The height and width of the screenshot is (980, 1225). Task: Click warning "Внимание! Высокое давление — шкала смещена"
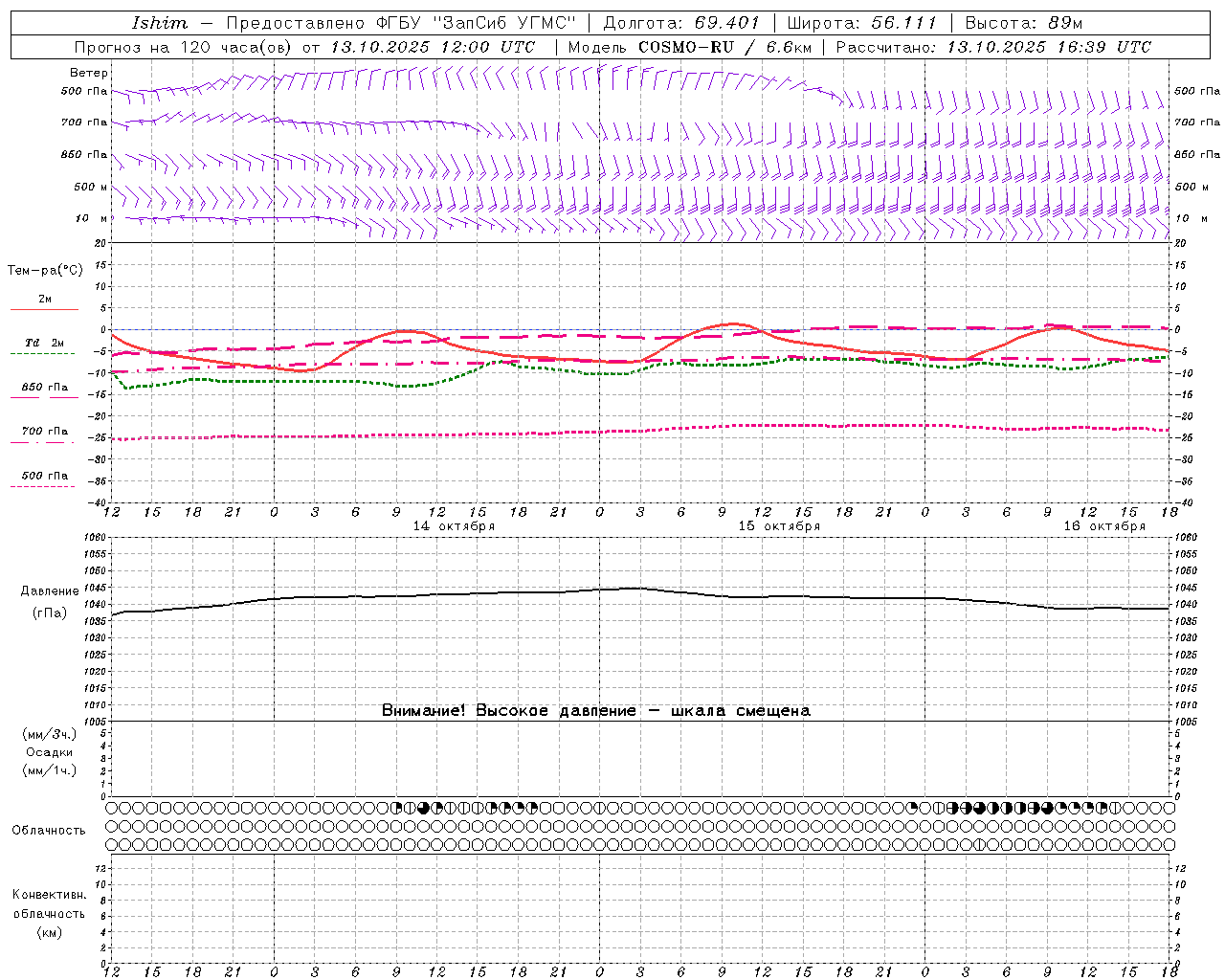tap(596, 710)
